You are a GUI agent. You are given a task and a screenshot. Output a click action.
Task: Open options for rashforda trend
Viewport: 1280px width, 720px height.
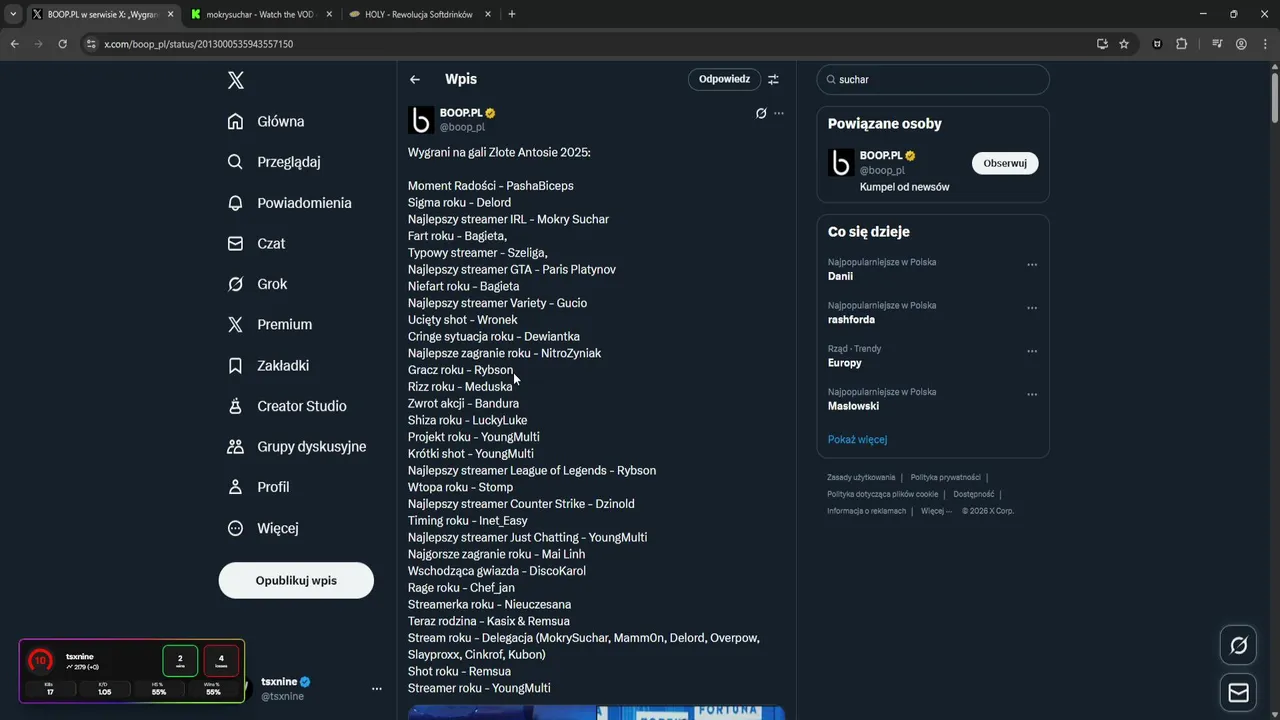click(x=1032, y=308)
